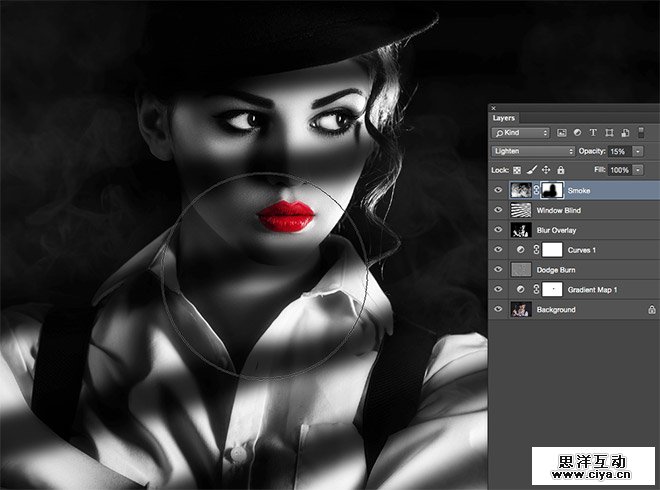The image size is (660, 490).
Task: Click the lock all padlock icon
Action: coord(560,170)
